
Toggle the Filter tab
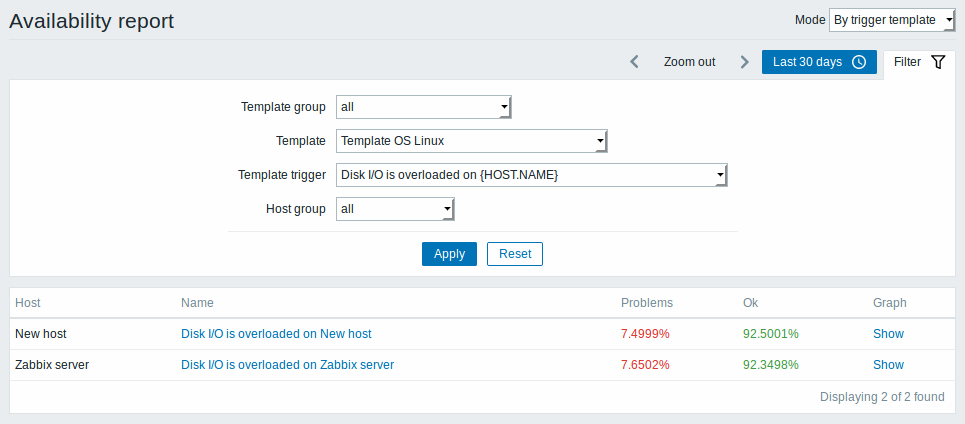pos(919,62)
